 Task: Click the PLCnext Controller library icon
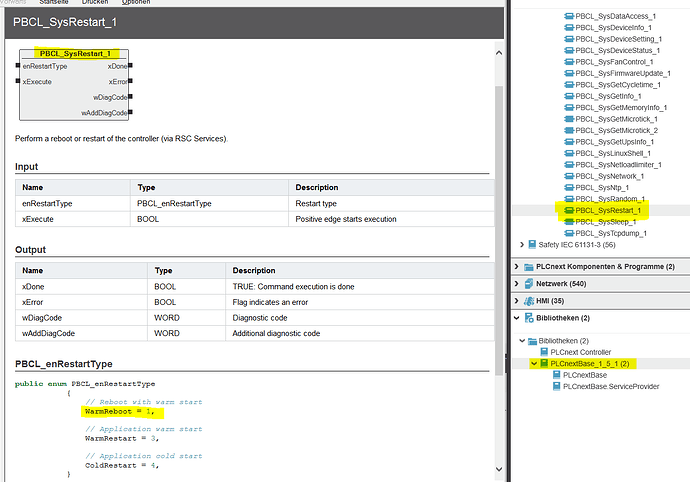544,352
